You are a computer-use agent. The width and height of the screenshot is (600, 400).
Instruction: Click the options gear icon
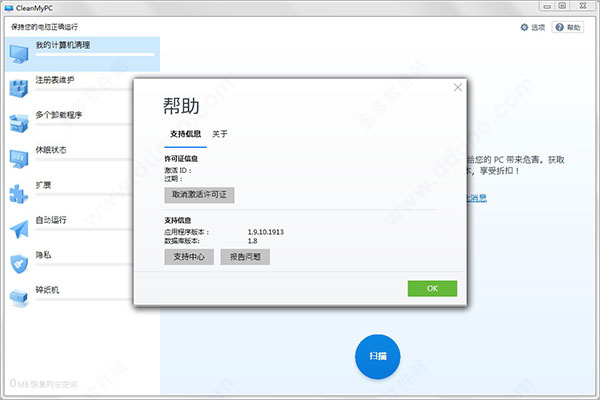pyautogui.click(x=524, y=27)
